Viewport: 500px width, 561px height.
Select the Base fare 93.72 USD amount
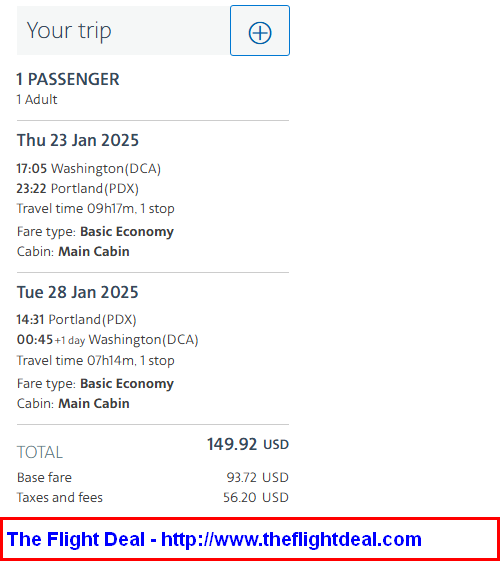tap(258, 477)
